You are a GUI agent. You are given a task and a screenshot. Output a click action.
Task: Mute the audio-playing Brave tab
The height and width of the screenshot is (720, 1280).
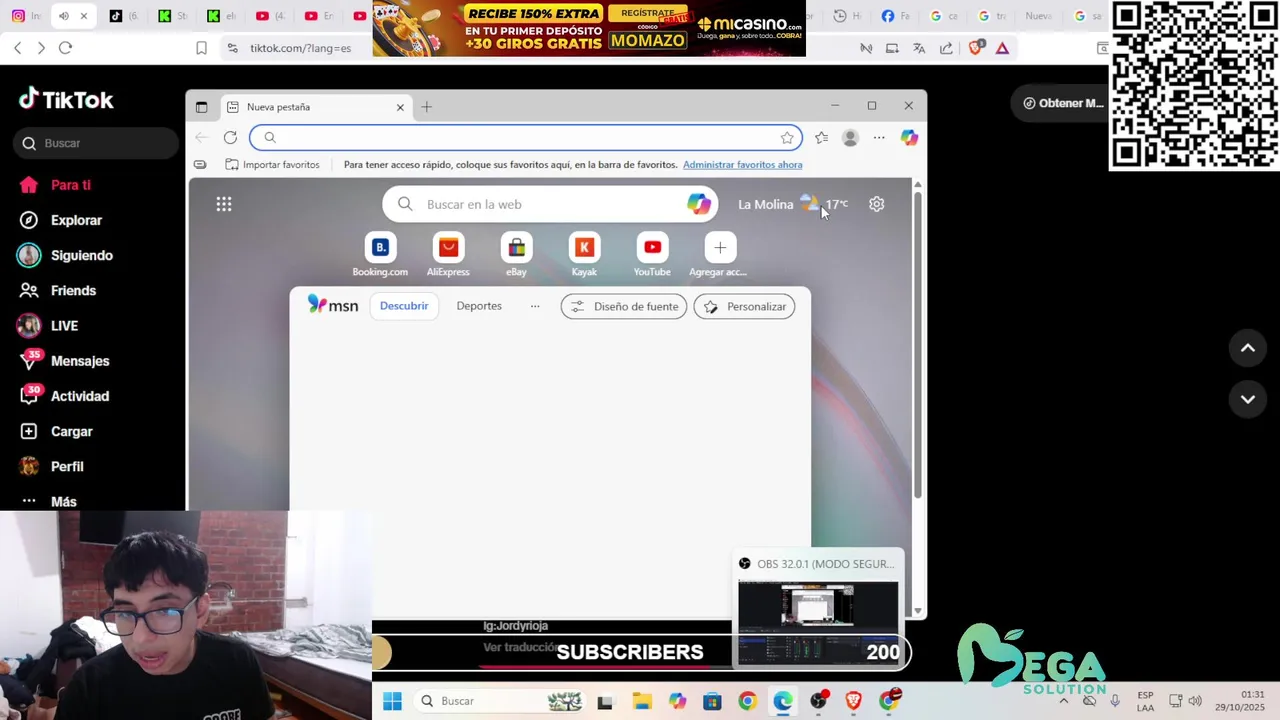coord(64,16)
